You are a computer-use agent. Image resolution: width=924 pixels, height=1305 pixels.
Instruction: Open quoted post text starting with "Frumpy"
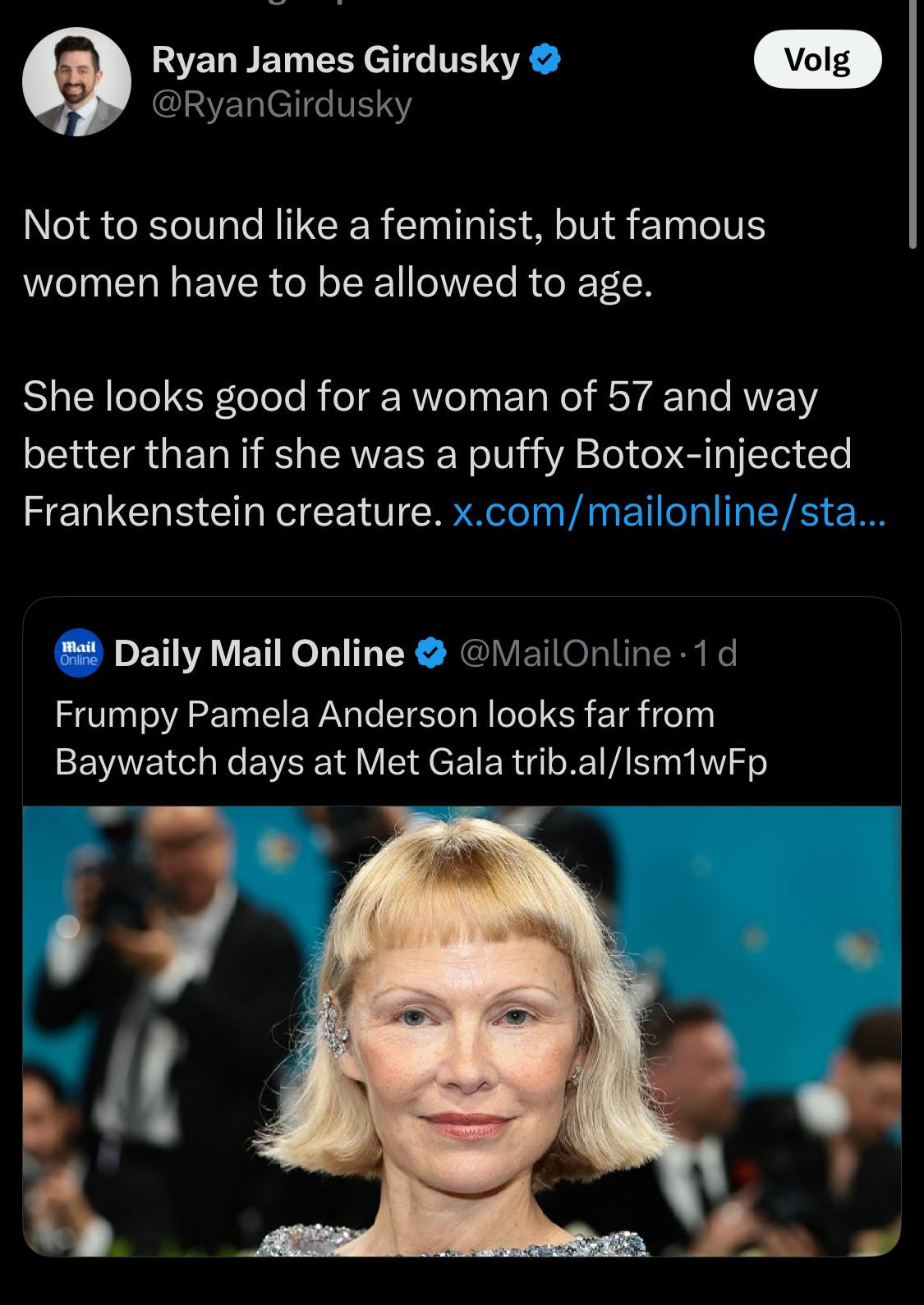pyautogui.click(x=411, y=738)
